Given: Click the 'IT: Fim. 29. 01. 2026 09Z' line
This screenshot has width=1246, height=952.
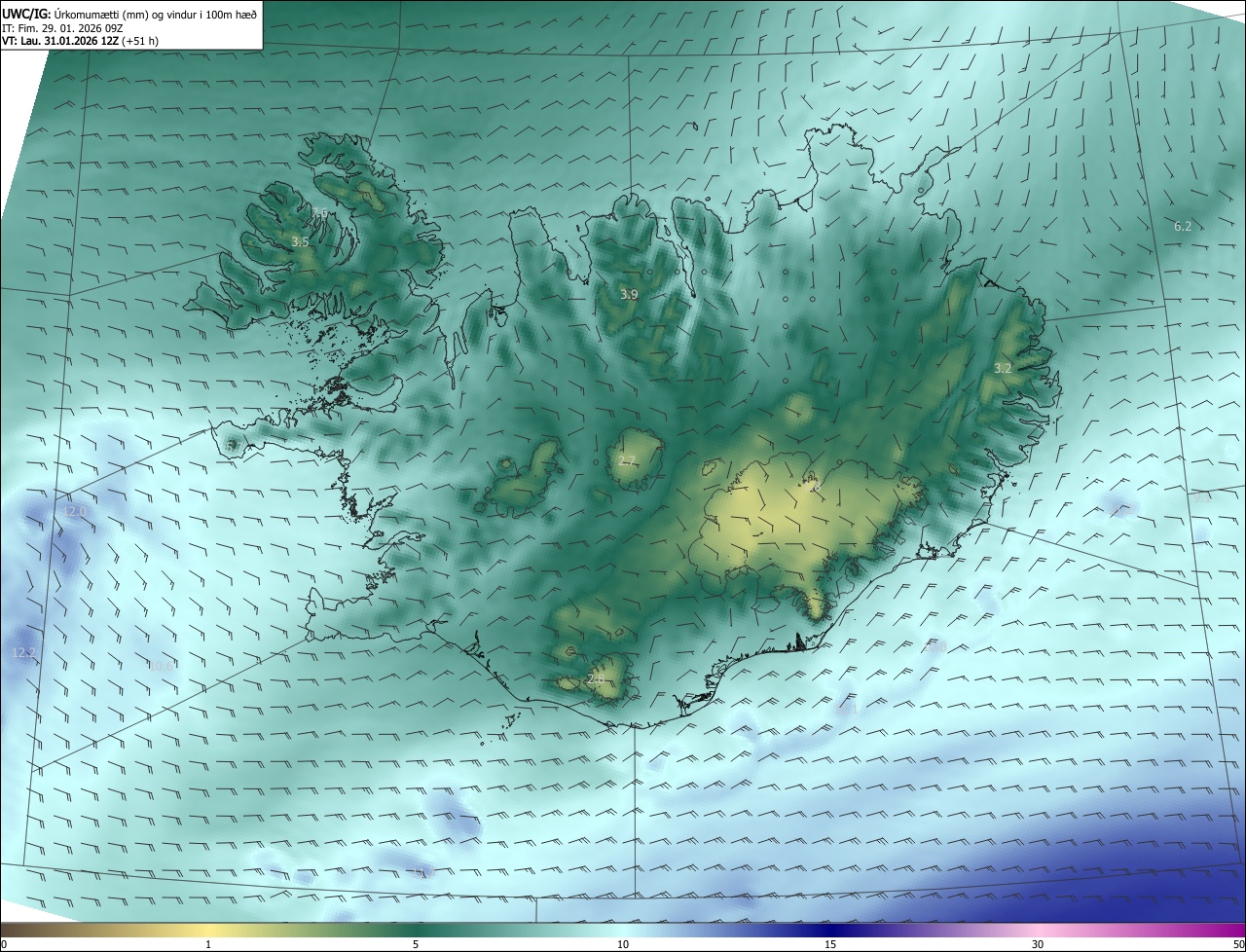Looking at the screenshot, I should [60, 27].
